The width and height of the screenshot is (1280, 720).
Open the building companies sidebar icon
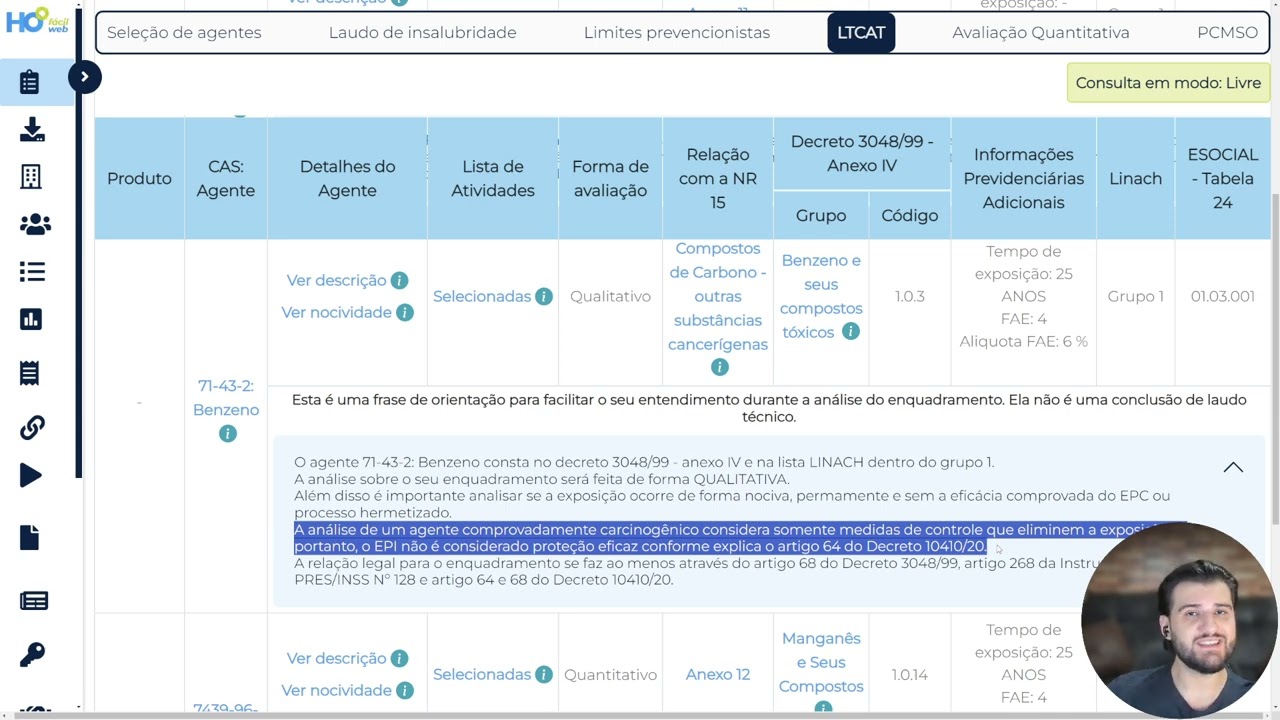click(31, 177)
